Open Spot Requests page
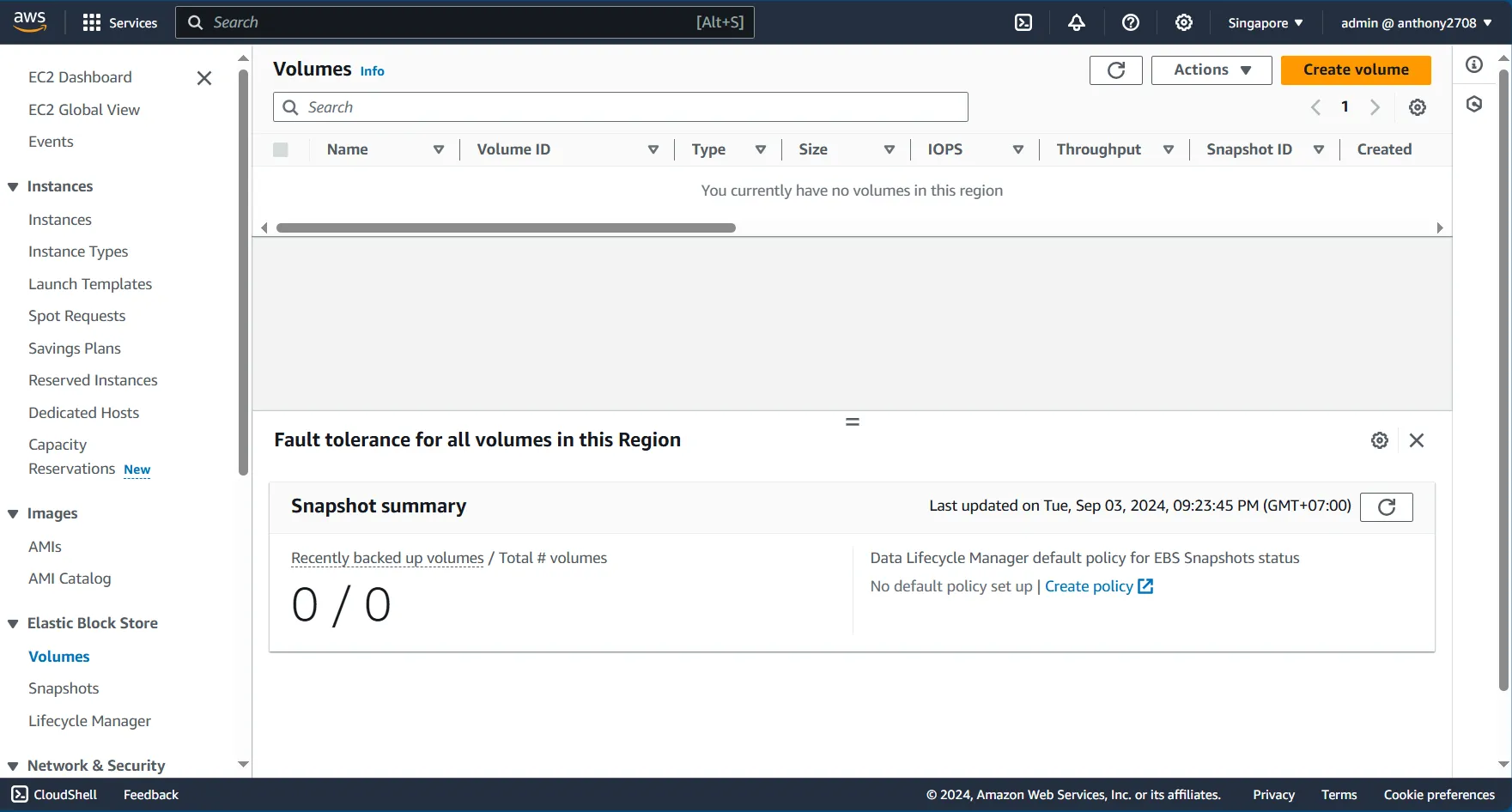 (76, 316)
